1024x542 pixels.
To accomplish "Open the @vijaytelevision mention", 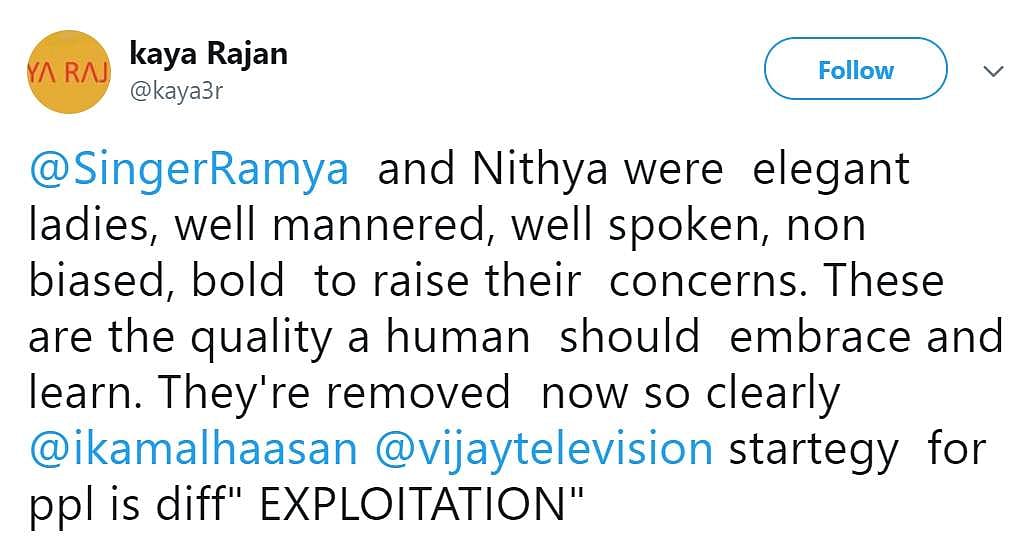I will click(544, 450).
